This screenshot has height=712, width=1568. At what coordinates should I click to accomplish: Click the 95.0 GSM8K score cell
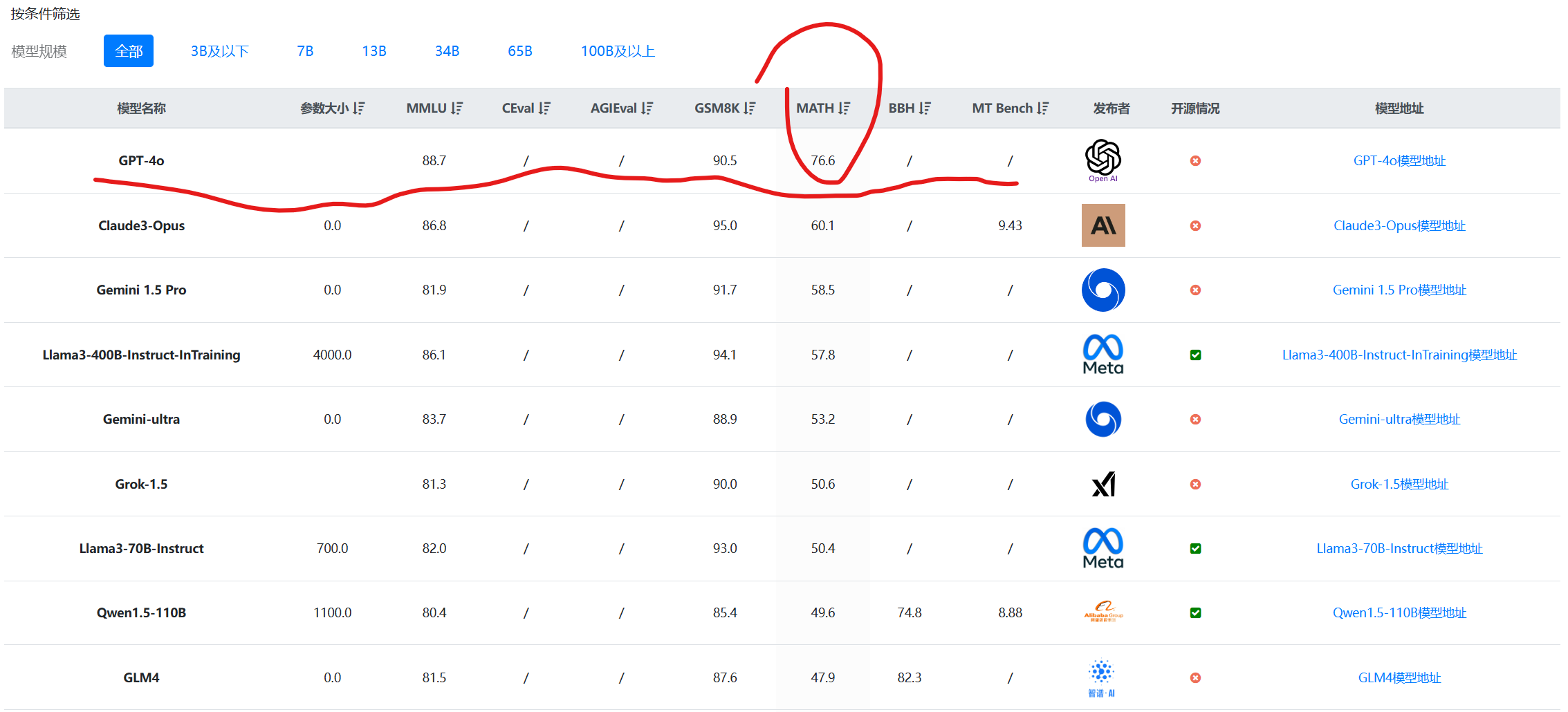tap(725, 225)
